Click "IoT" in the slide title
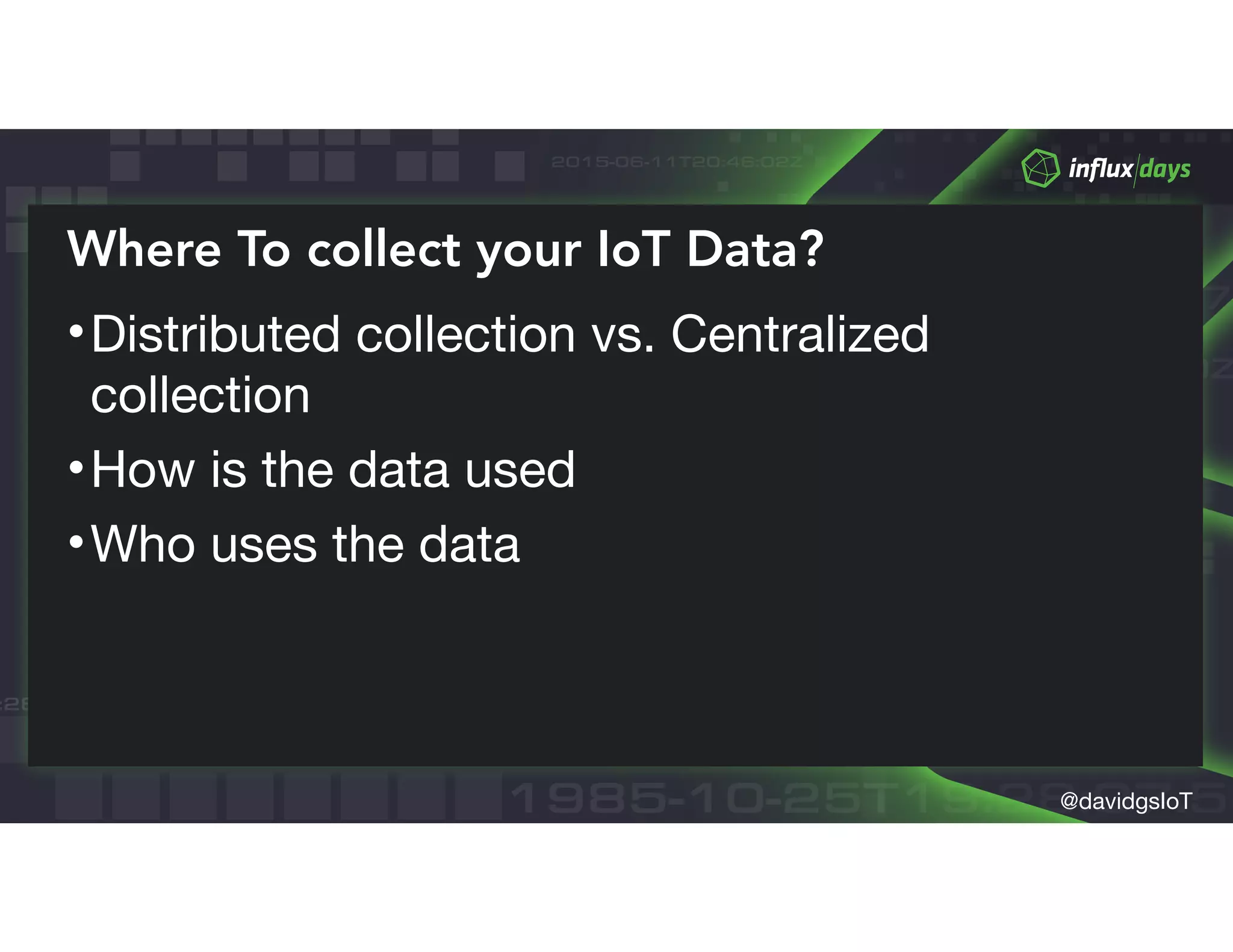This screenshot has height=952, width=1233. click(x=633, y=249)
